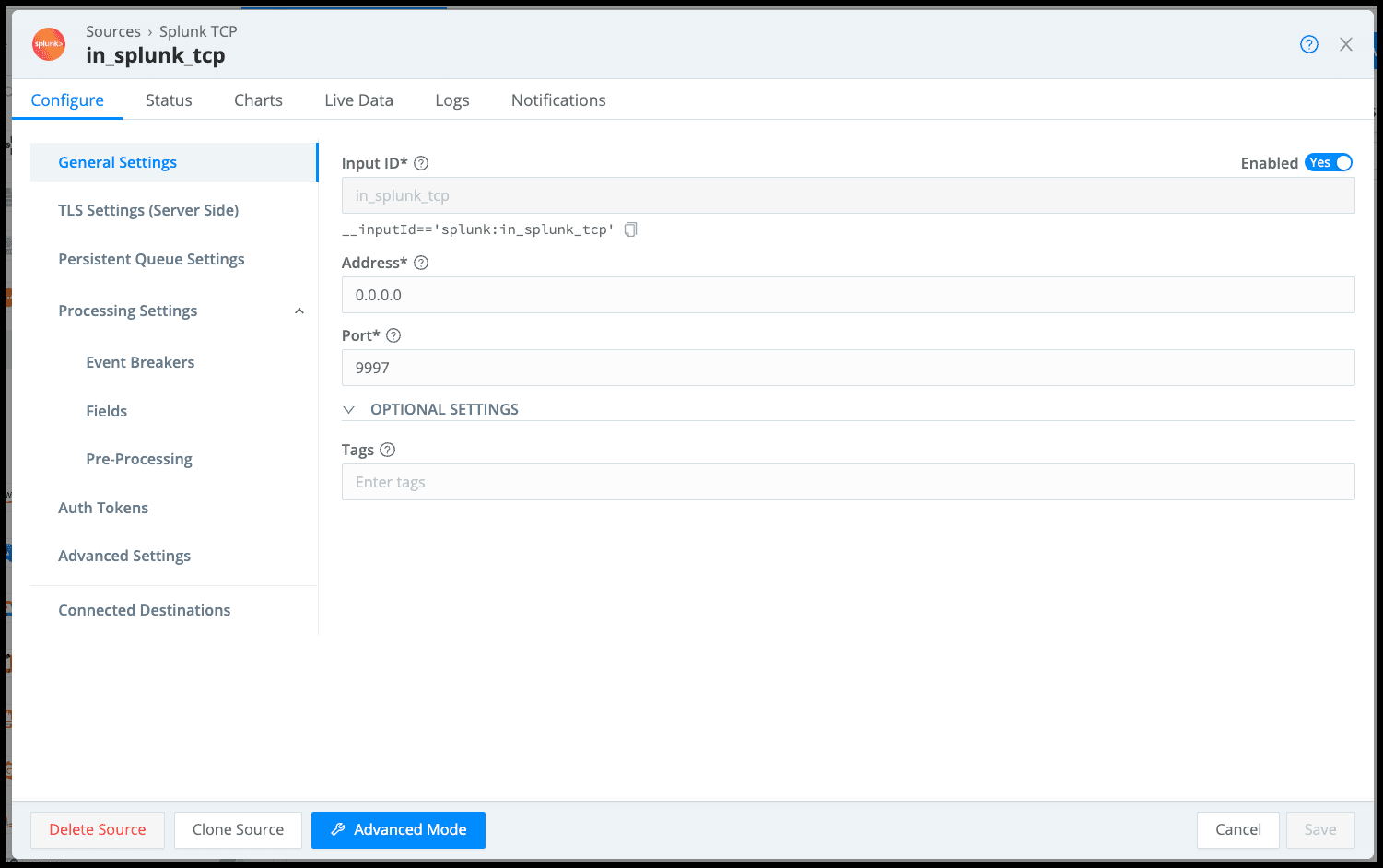Screen dimensions: 1383x868
Task: Click the Splunk logo icon
Action: coord(49,44)
